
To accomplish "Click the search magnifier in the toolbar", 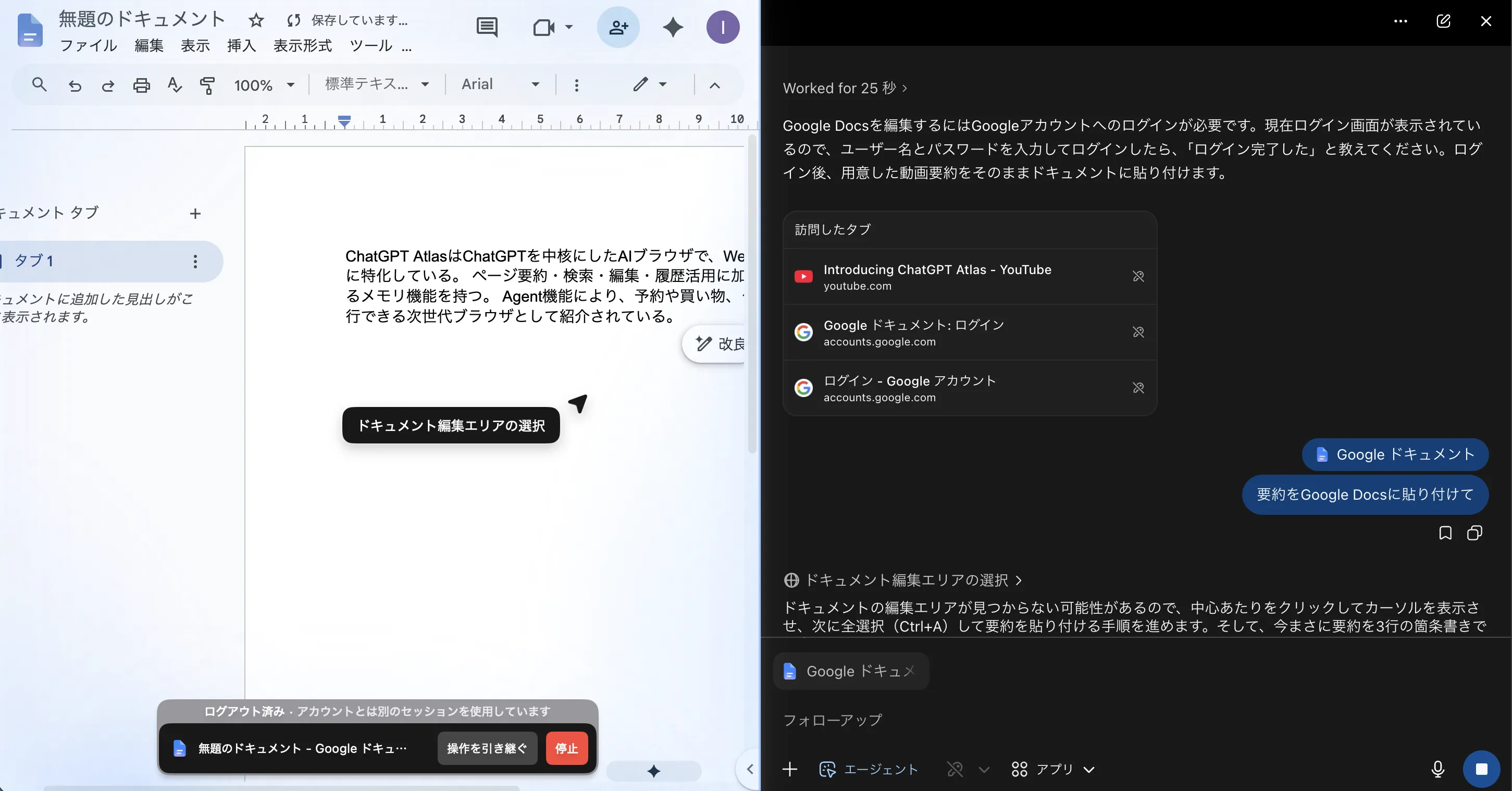I will pyautogui.click(x=39, y=85).
